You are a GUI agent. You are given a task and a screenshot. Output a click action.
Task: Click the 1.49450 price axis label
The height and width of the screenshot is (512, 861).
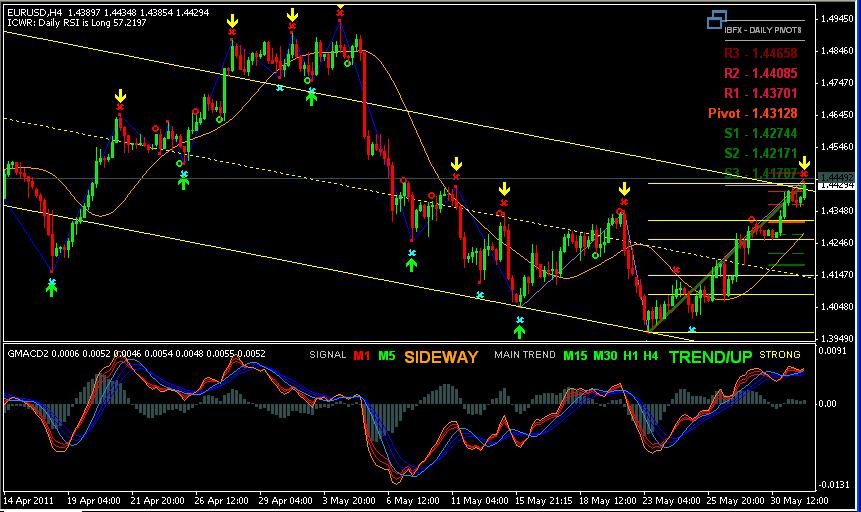pos(837,19)
